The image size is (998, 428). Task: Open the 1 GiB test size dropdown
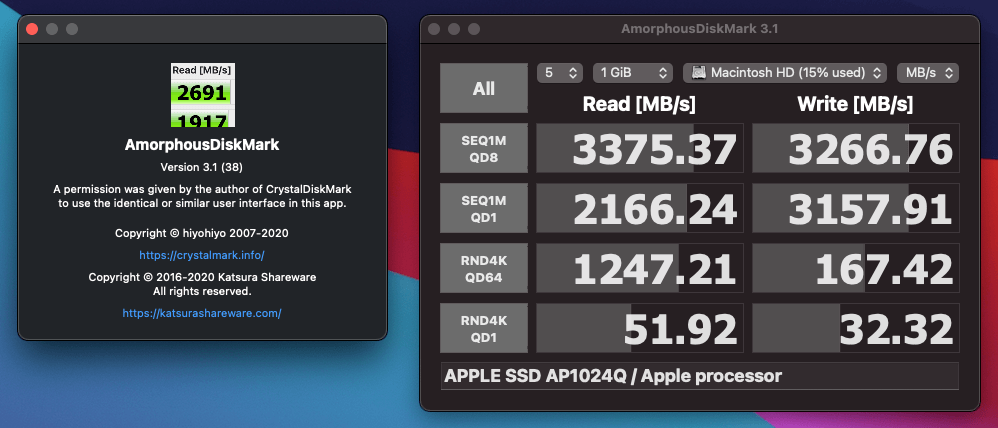tap(633, 73)
